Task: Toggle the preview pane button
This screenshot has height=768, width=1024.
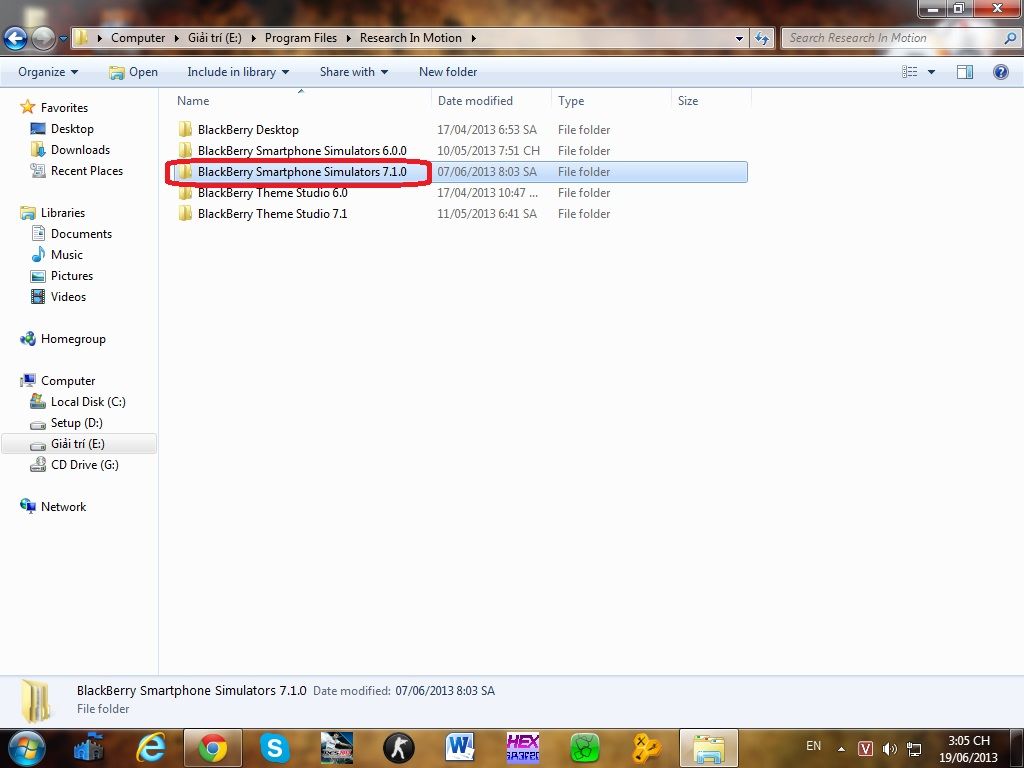Action: coord(965,72)
